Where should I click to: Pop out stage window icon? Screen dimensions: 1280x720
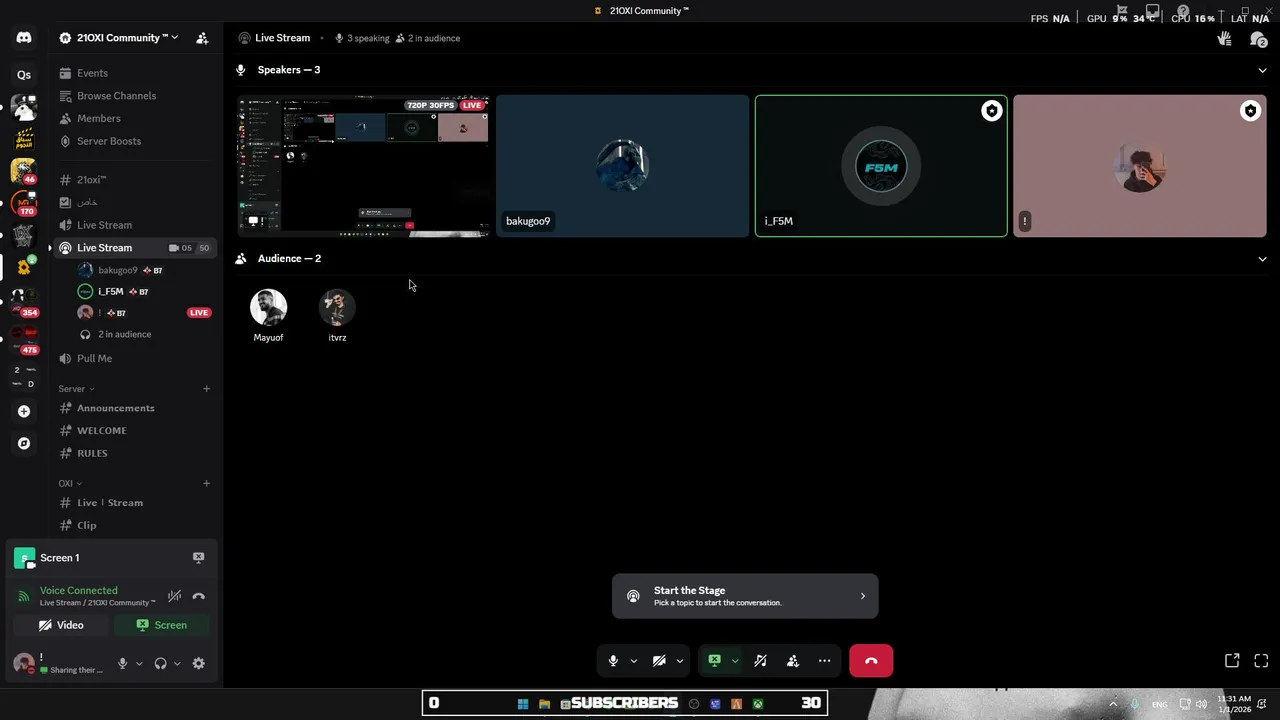pyautogui.click(x=1232, y=661)
